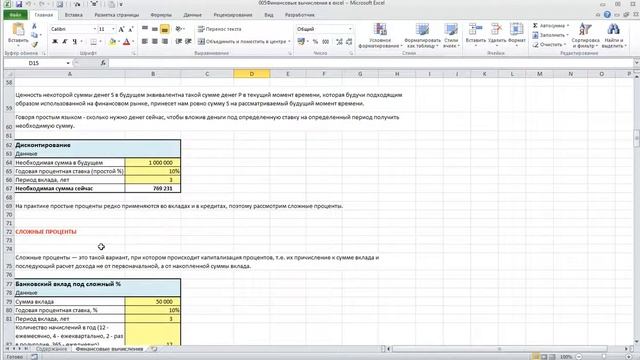
Task: Click the Insert Worksheet tab icon
Action: point(154,349)
